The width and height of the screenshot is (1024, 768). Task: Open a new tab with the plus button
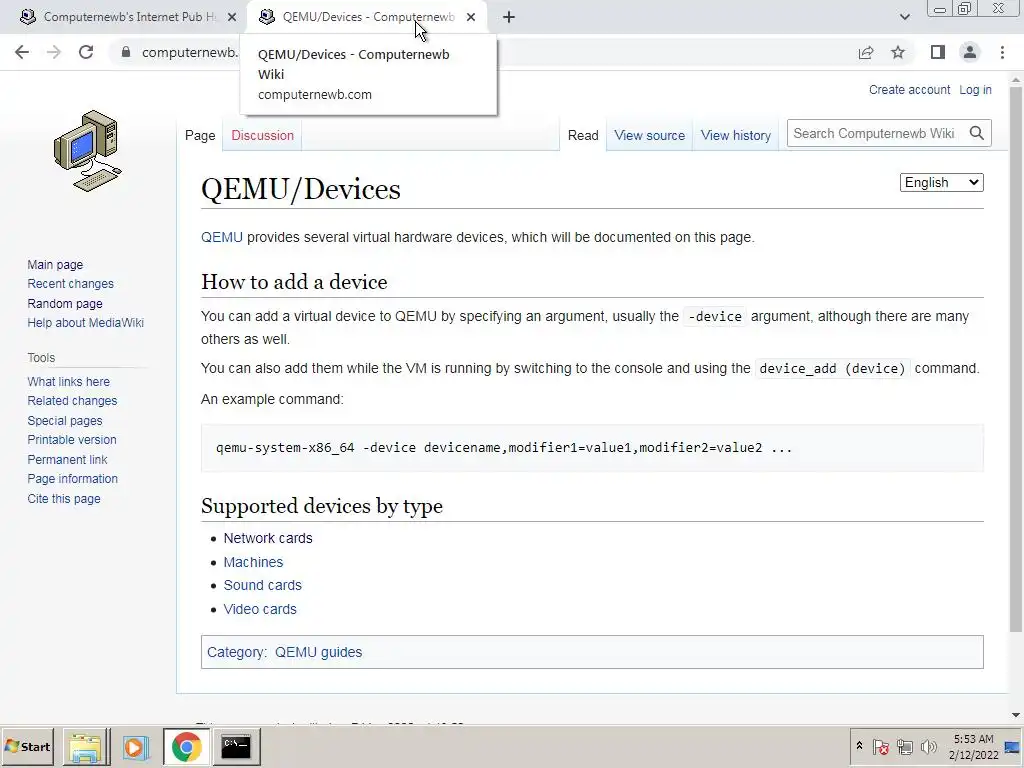[x=509, y=17]
